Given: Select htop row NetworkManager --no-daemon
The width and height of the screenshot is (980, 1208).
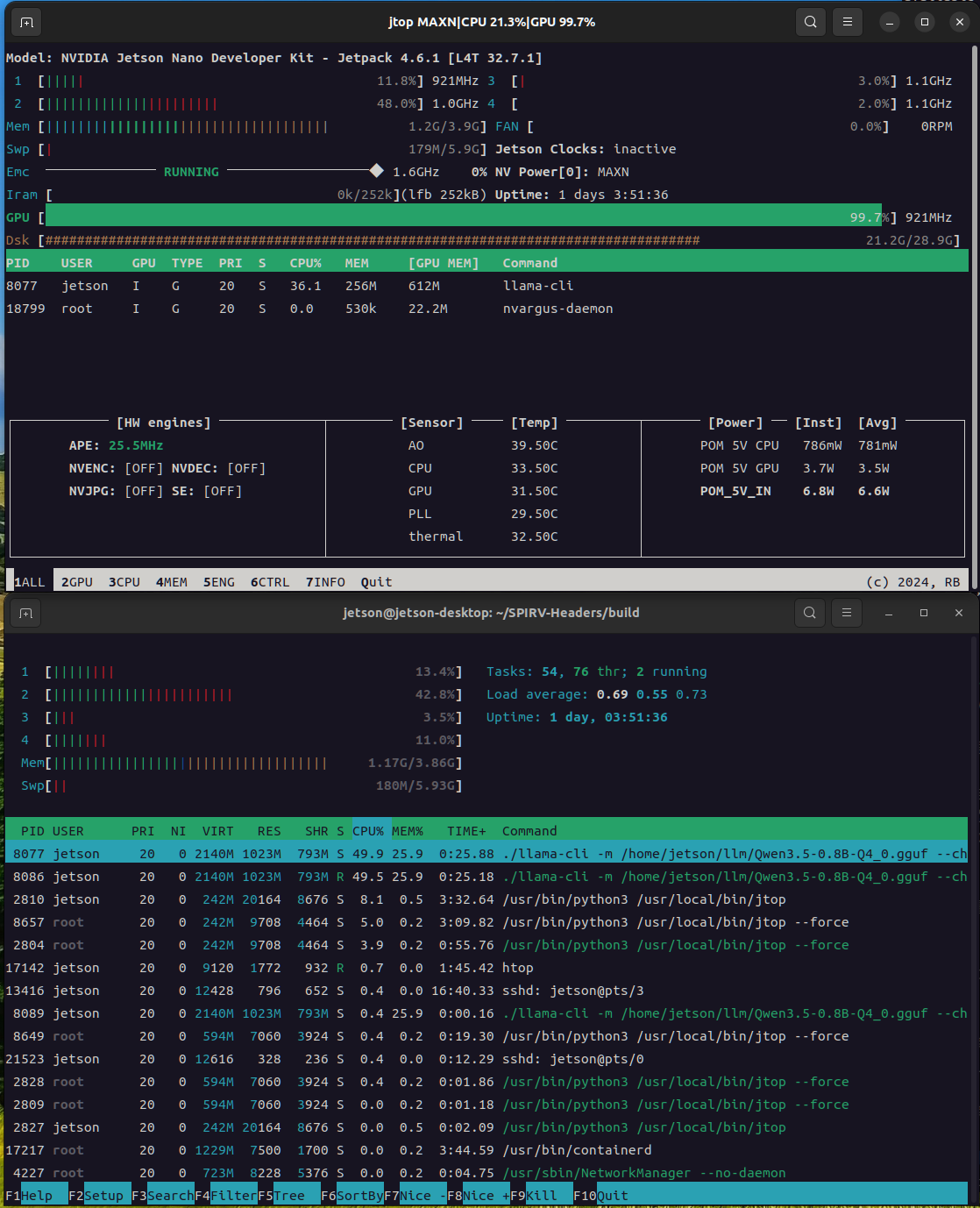Looking at the screenshot, I should 487,1173.
